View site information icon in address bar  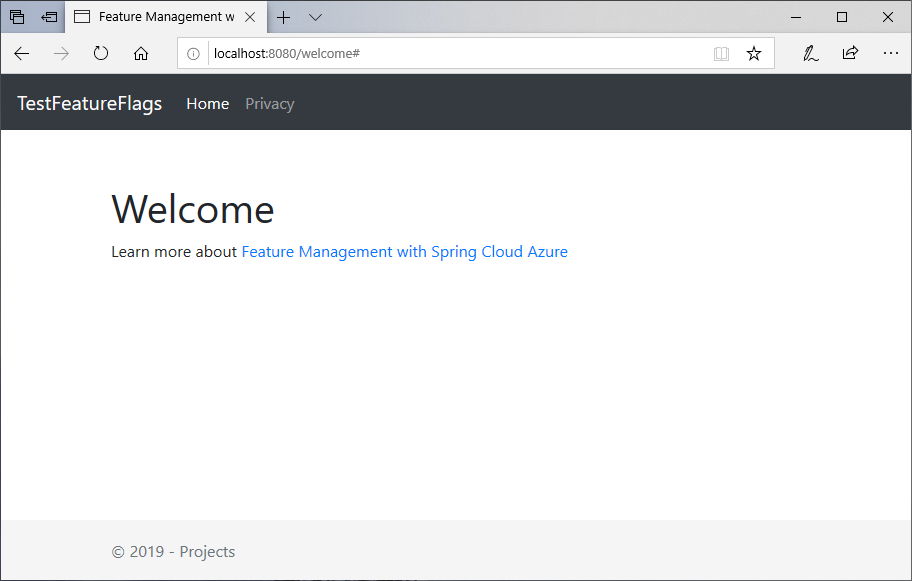click(193, 53)
